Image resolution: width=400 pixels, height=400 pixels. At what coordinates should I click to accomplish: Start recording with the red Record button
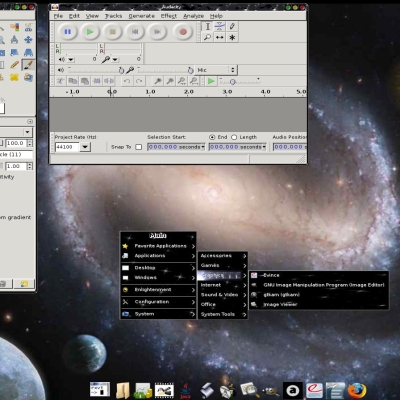click(183, 32)
